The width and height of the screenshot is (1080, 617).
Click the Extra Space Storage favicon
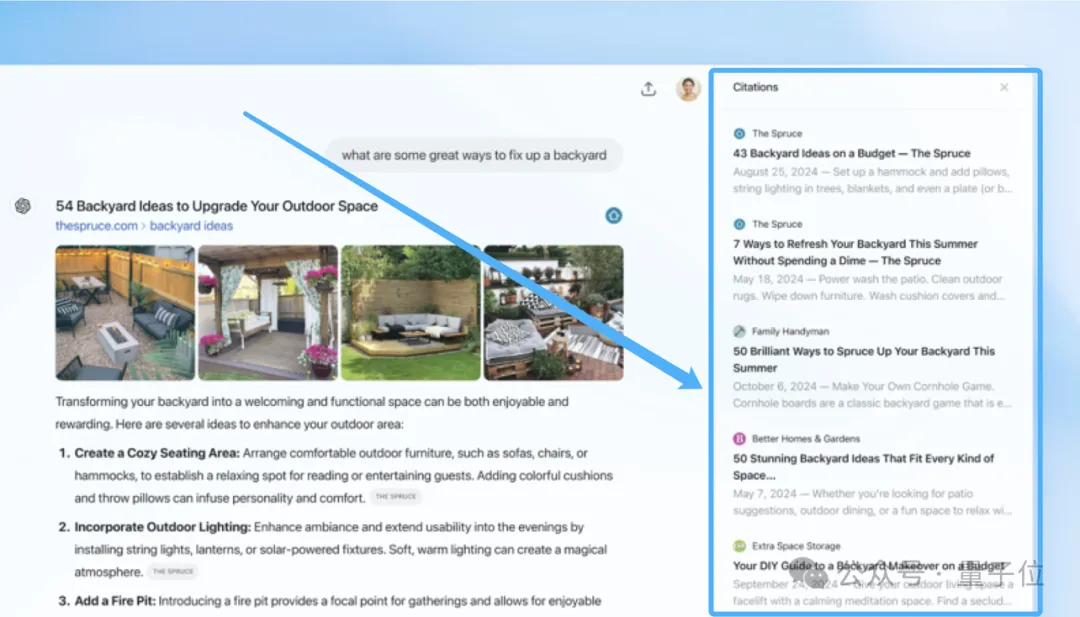(739, 546)
